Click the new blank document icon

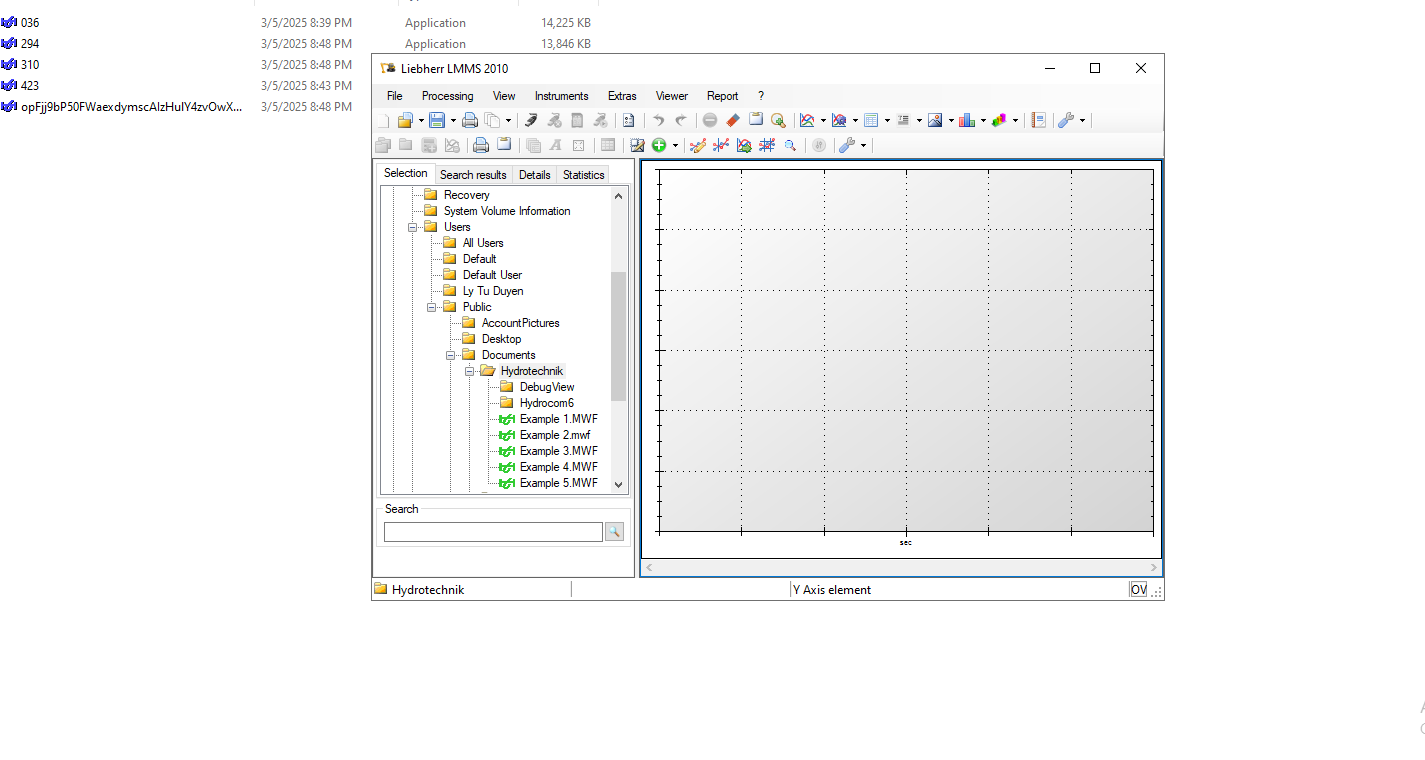click(x=382, y=120)
